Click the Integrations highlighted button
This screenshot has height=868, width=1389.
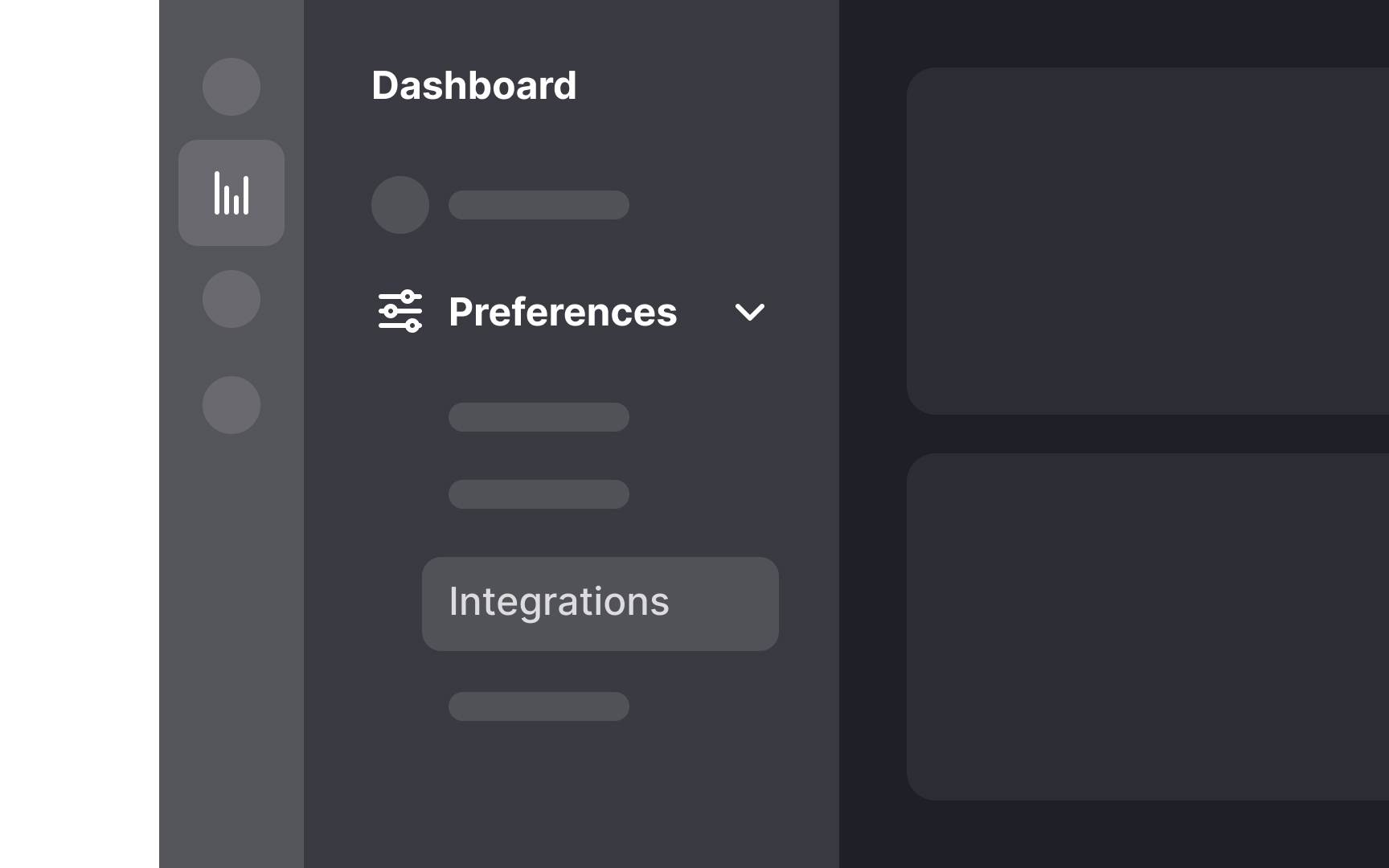click(x=599, y=603)
